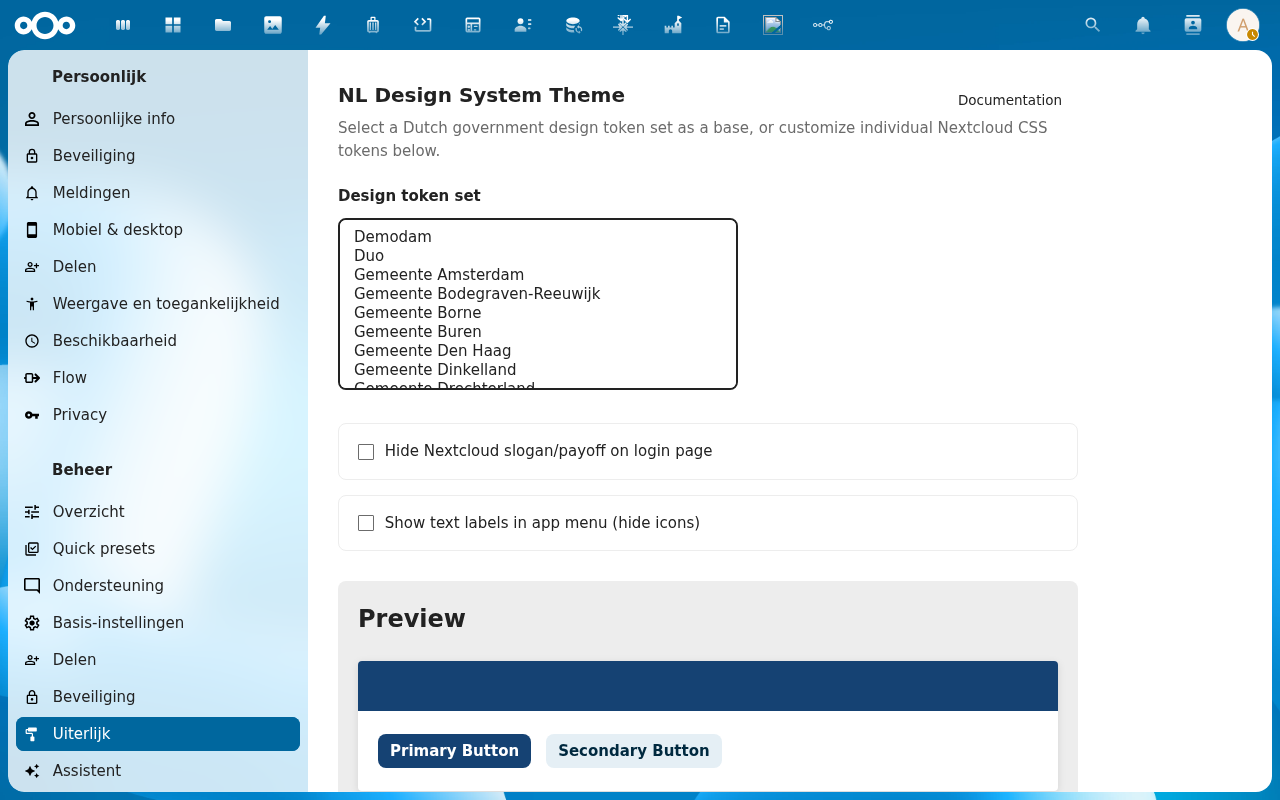The image size is (1280, 800).
Task: Go to Persoonlijke info settings
Action: point(158,119)
